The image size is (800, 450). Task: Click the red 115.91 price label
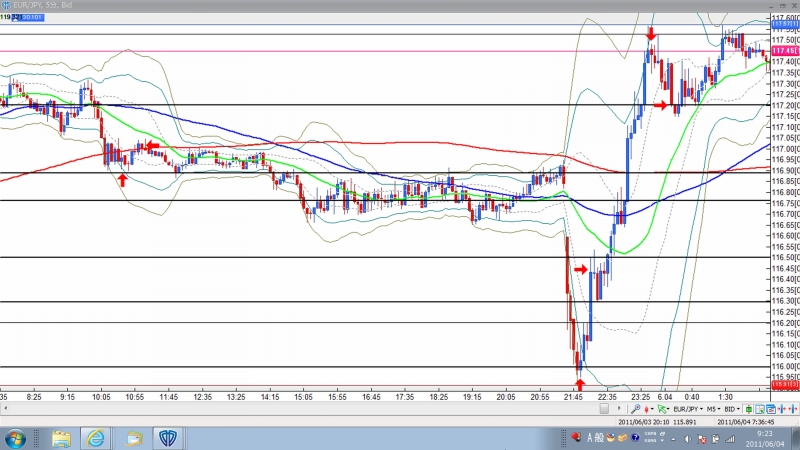pos(785,384)
